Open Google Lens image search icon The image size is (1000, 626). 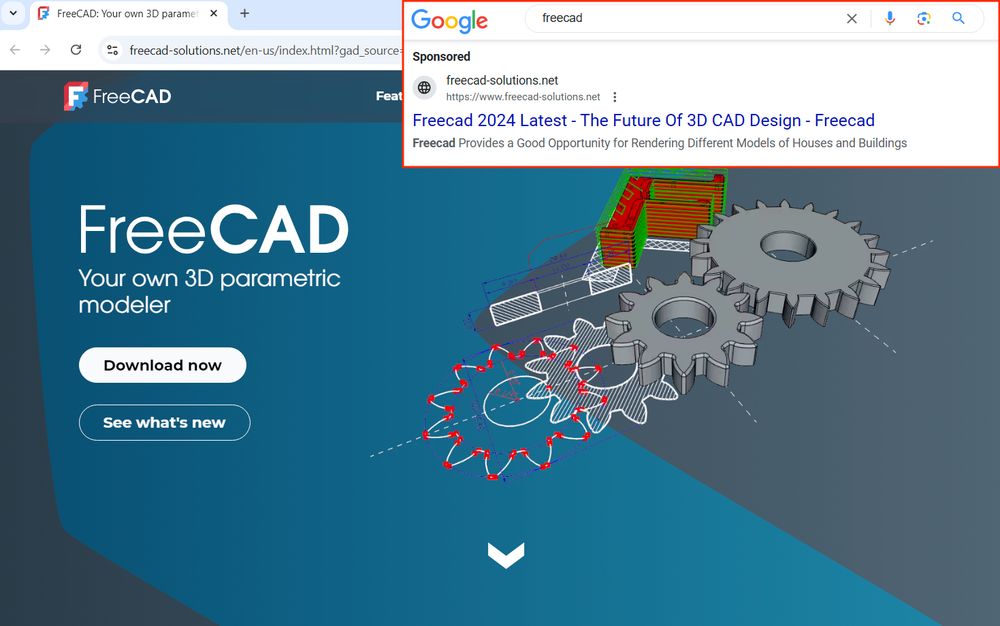click(923, 18)
